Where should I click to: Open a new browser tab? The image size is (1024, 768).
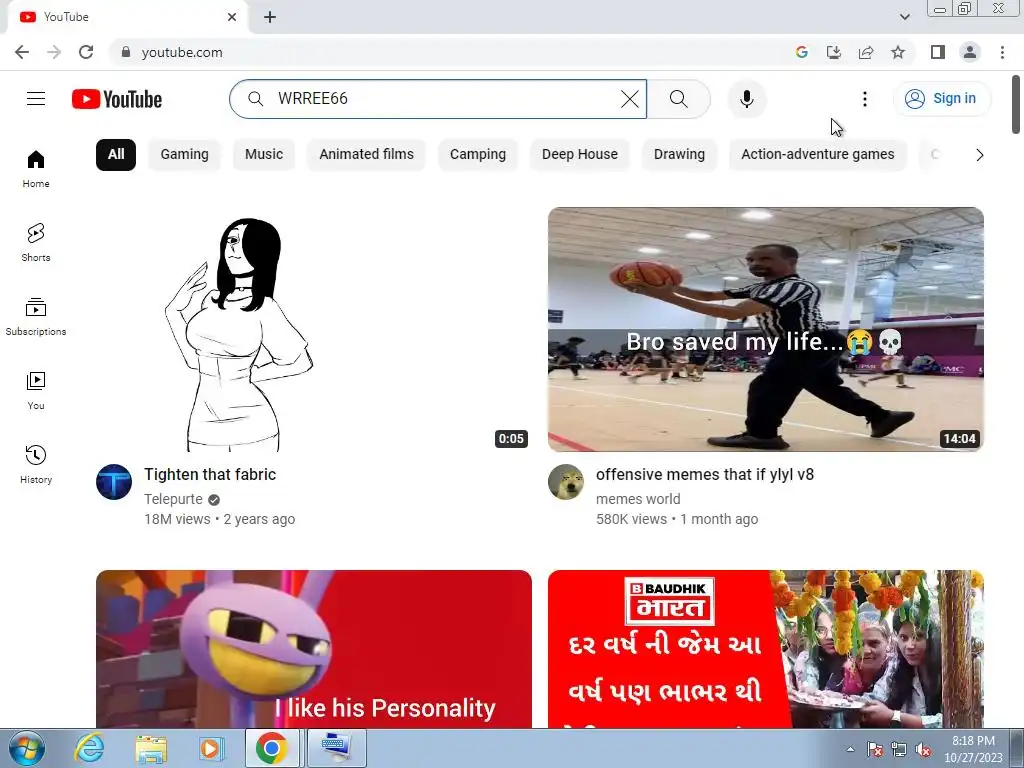point(270,17)
